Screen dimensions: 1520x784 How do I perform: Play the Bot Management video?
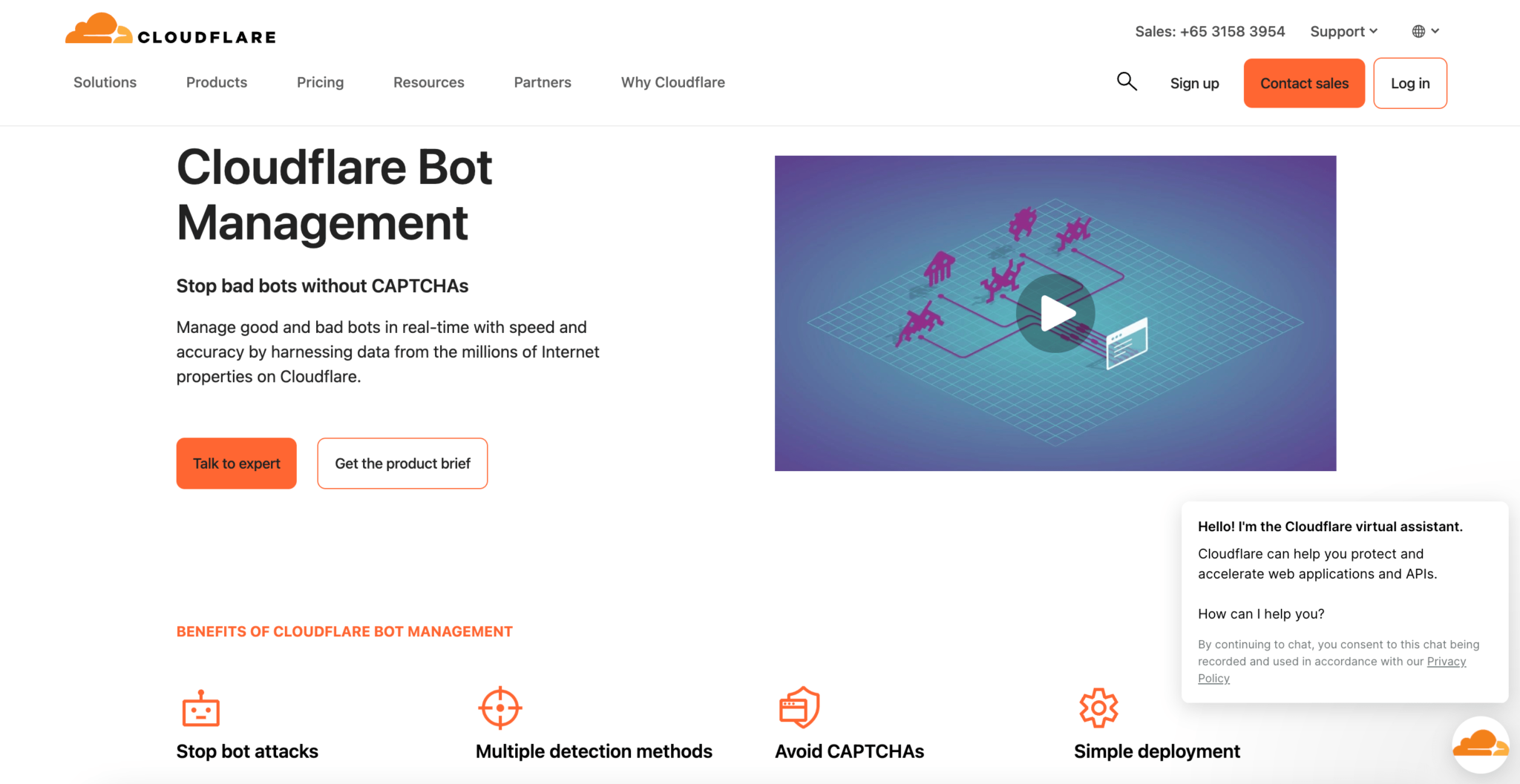coord(1055,313)
